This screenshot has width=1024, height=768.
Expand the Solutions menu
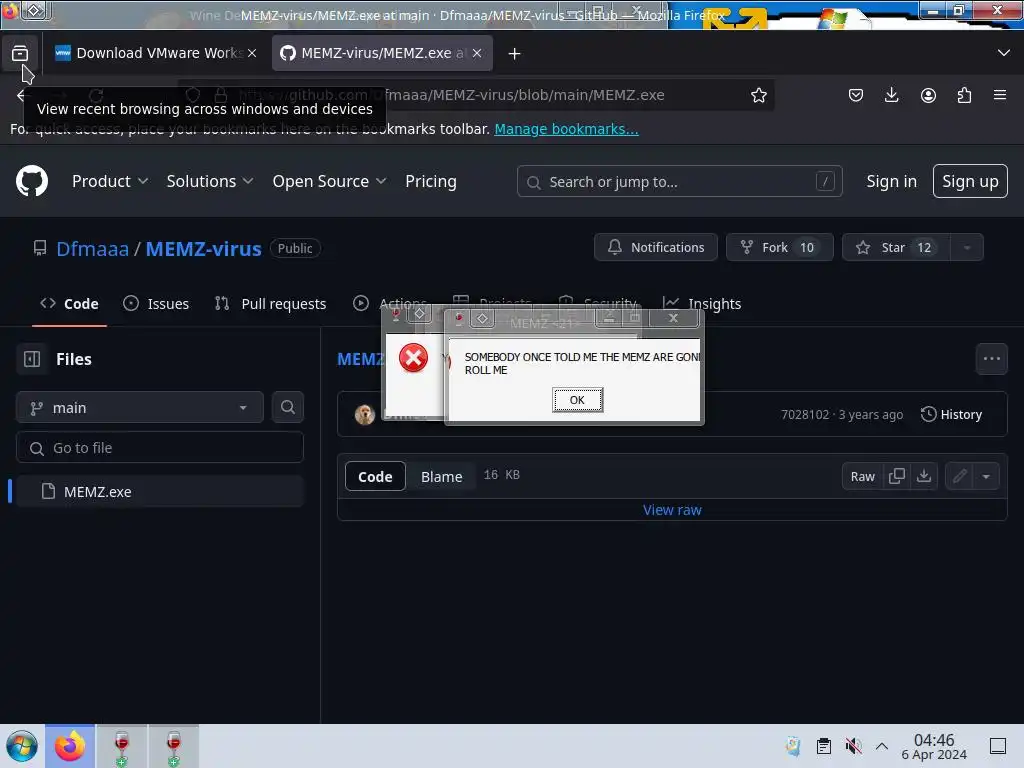(x=210, y=181)
